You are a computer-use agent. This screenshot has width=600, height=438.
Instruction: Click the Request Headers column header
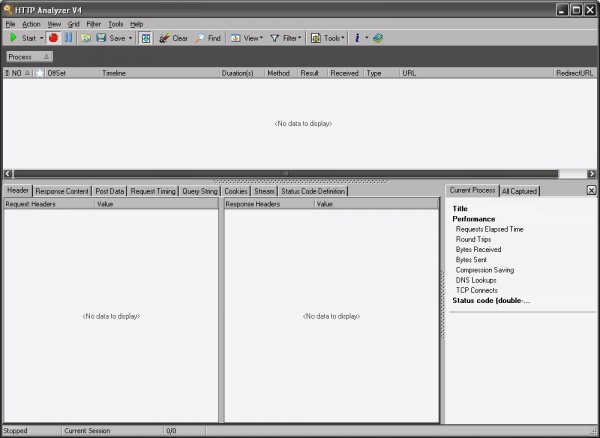49,204
